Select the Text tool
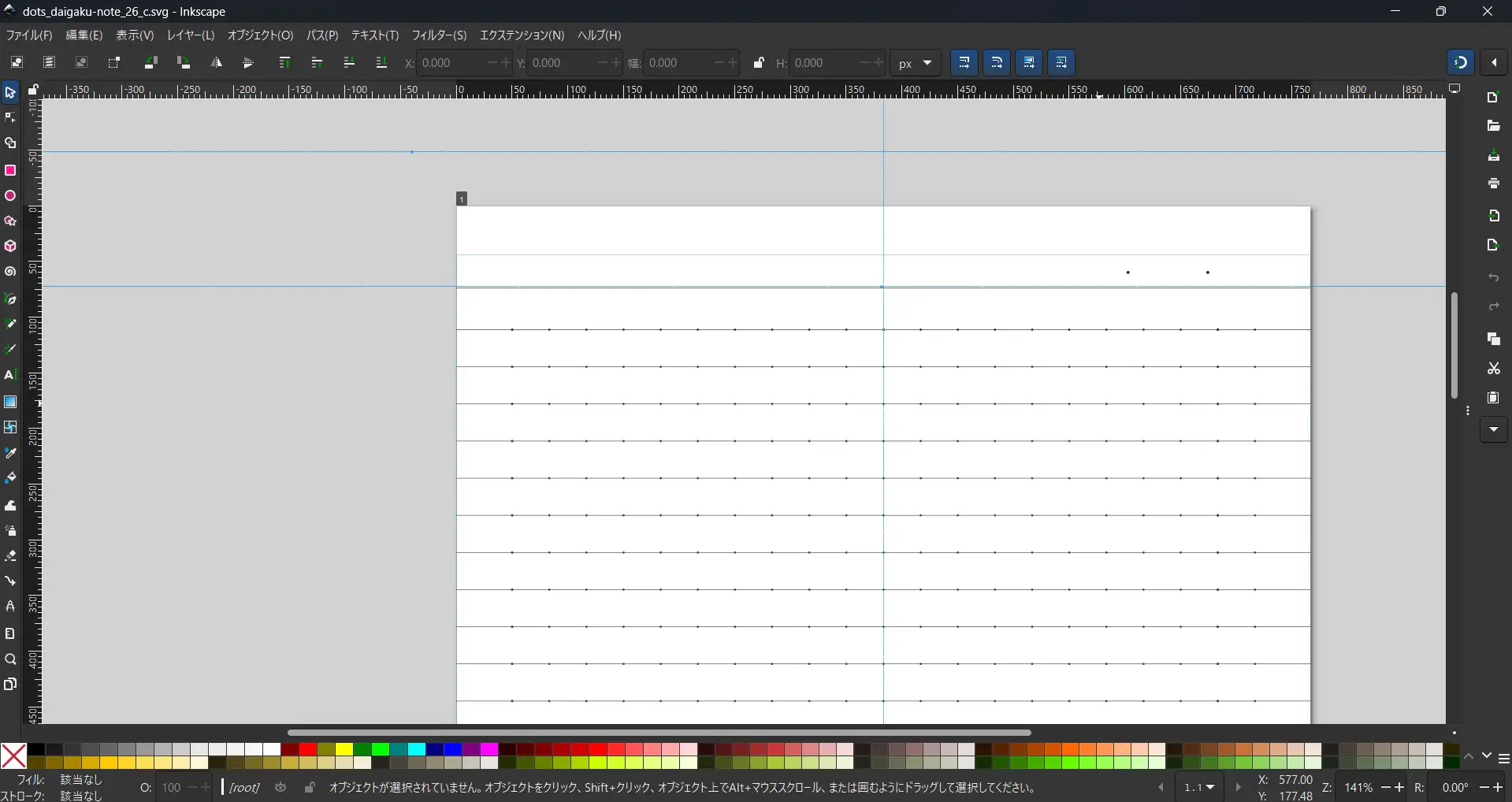 click(x=10, y=375)
